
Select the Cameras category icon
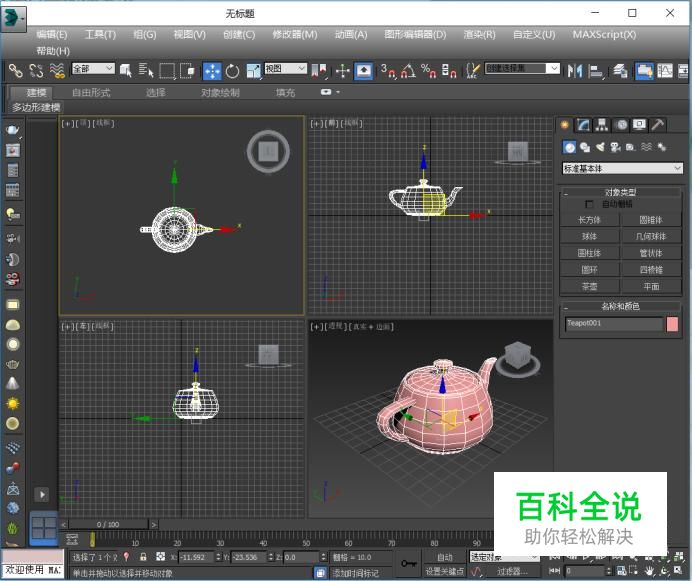pyautogui.click(x=616, y=147)
